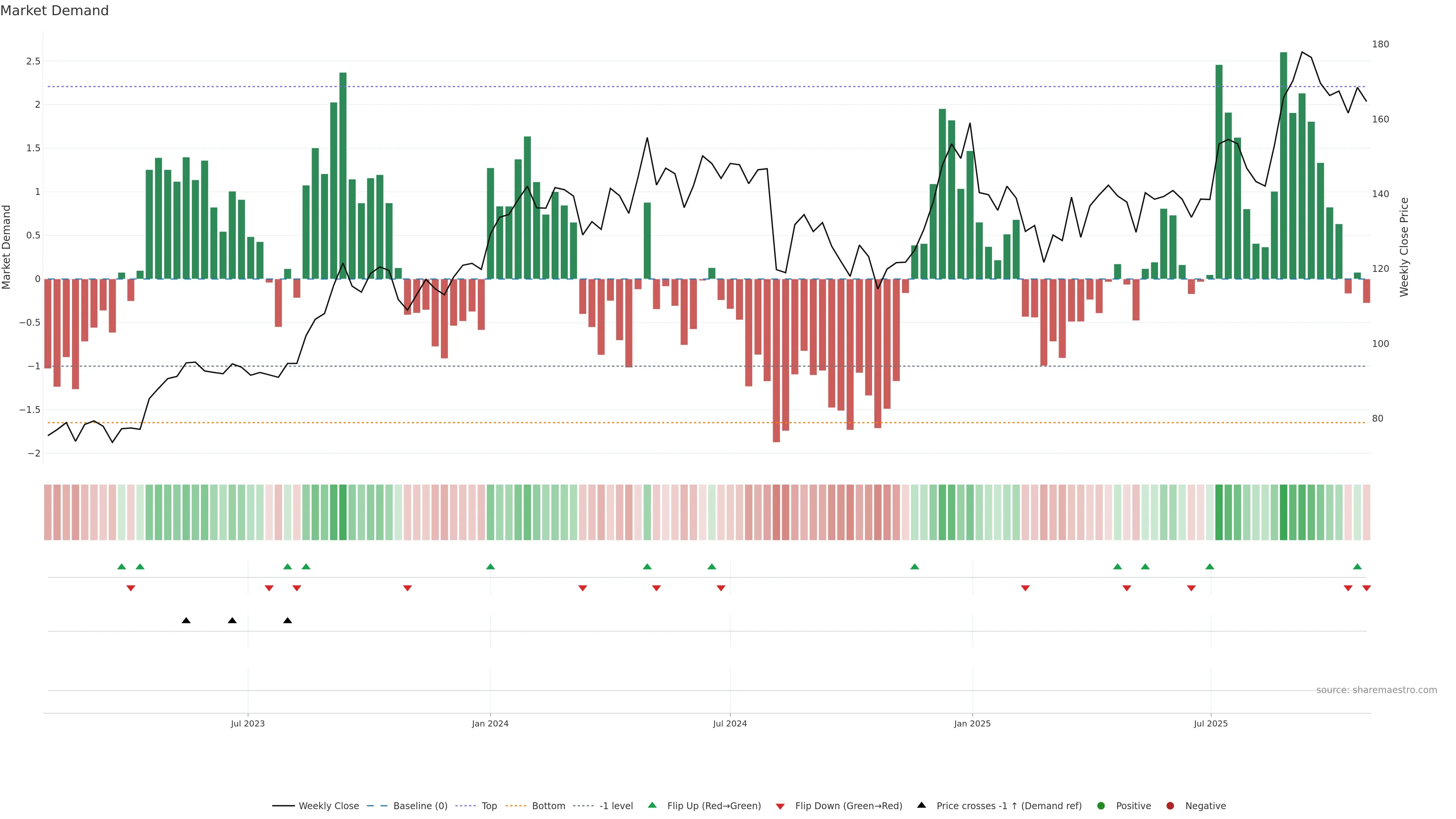Viewport: 1456px width, 819px height.
Task: Click the green Flip Up legend triangle
Action: [x=652, y=805]
